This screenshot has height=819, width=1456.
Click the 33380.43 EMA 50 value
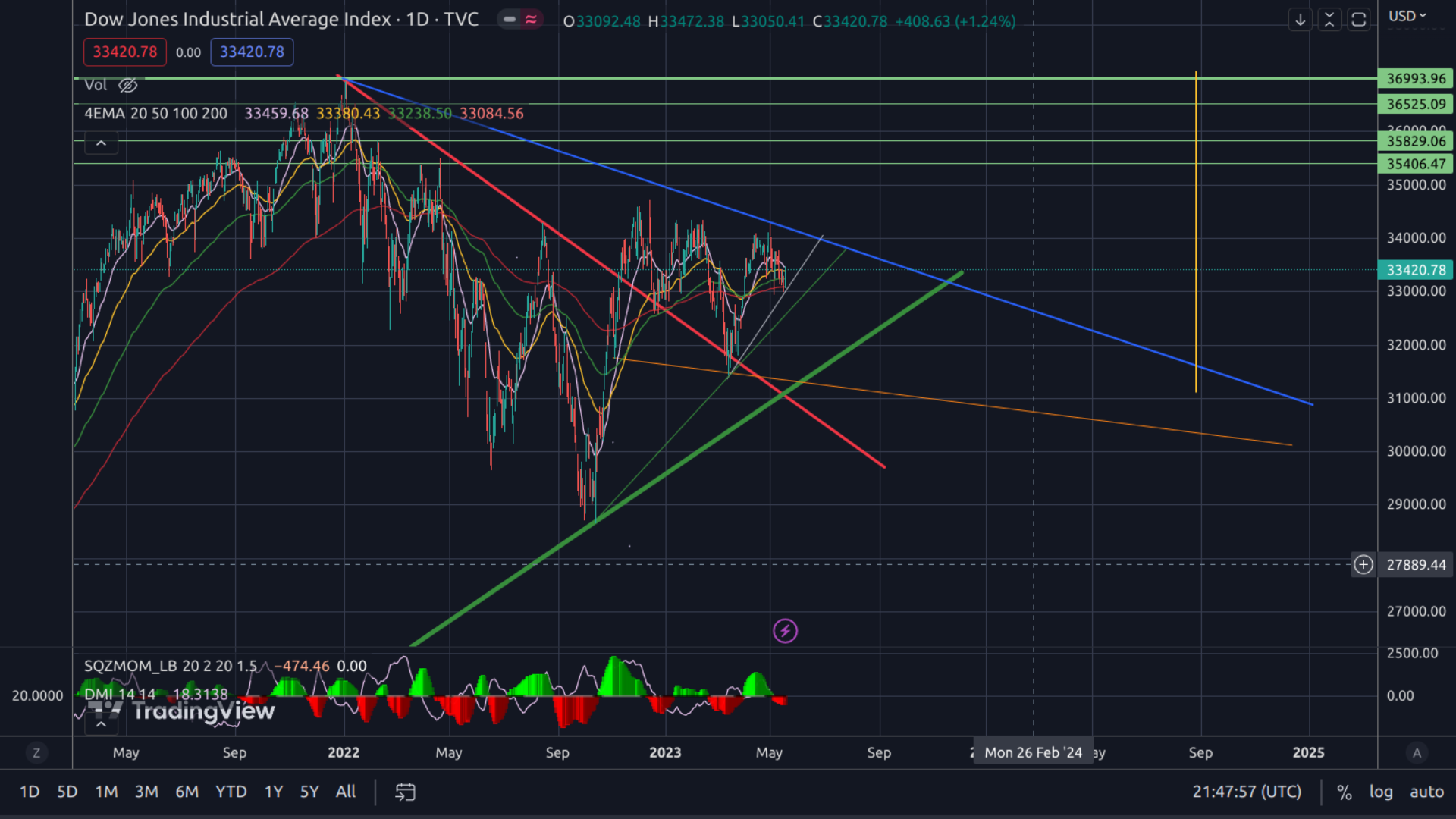pyautogui.click(x=348, y=114)
